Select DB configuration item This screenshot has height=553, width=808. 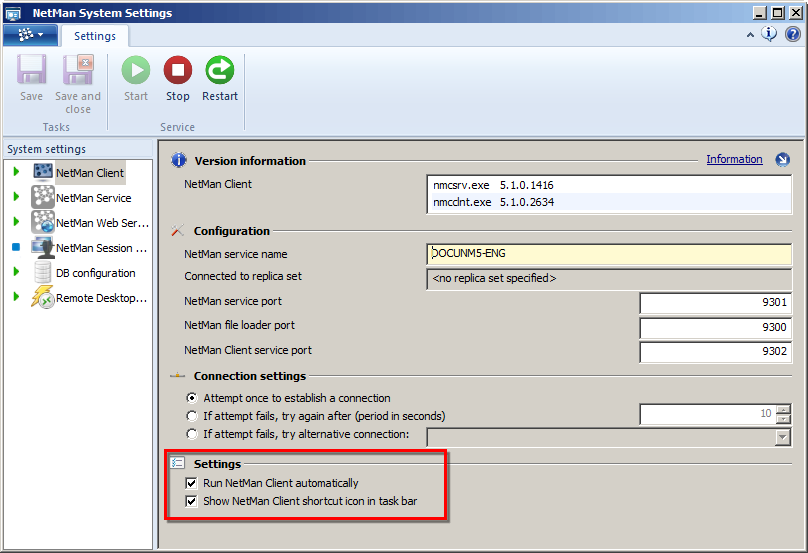pos(96,273)
